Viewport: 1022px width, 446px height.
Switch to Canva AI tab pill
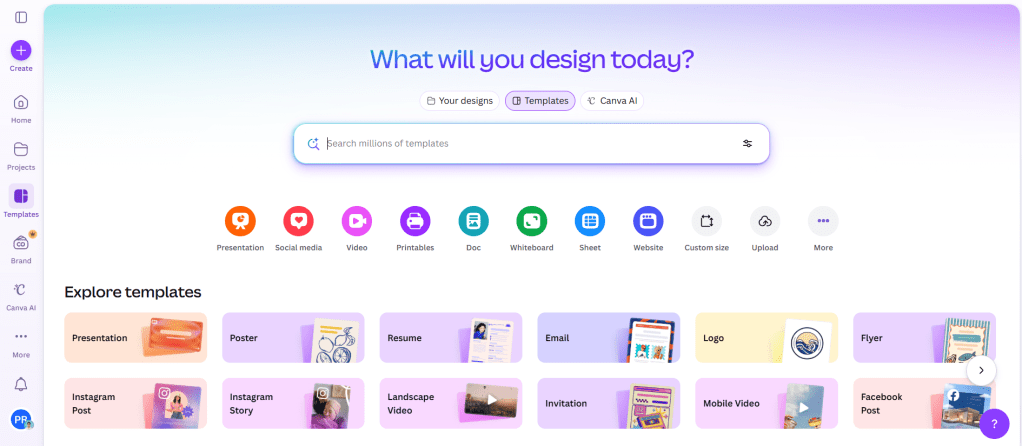pos(612,101)
